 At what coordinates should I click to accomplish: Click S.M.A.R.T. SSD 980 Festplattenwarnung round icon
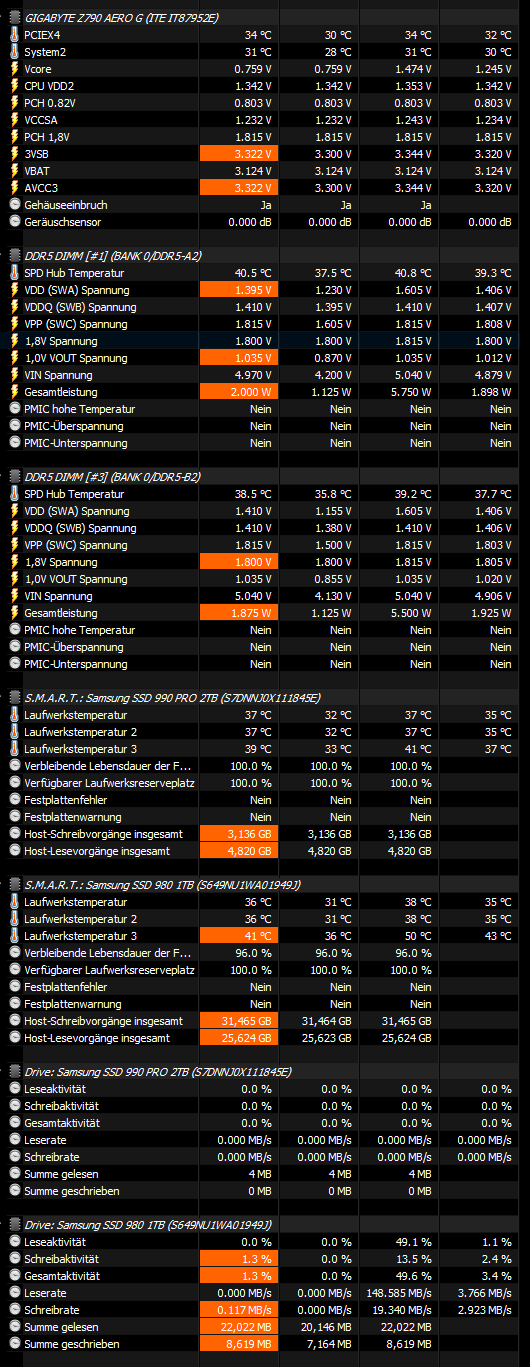click(14, 1004)
